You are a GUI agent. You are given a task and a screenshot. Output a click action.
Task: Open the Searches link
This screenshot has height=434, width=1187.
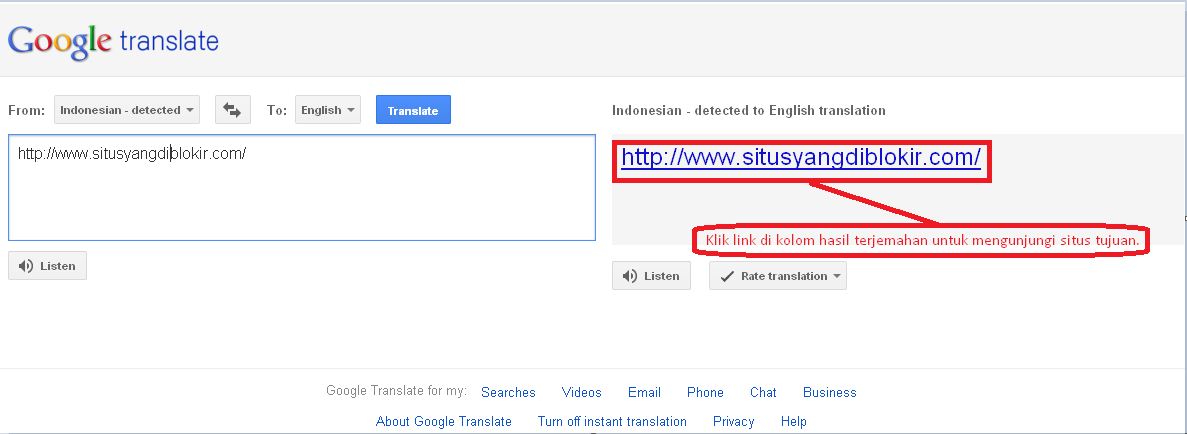tap(508, 392)
